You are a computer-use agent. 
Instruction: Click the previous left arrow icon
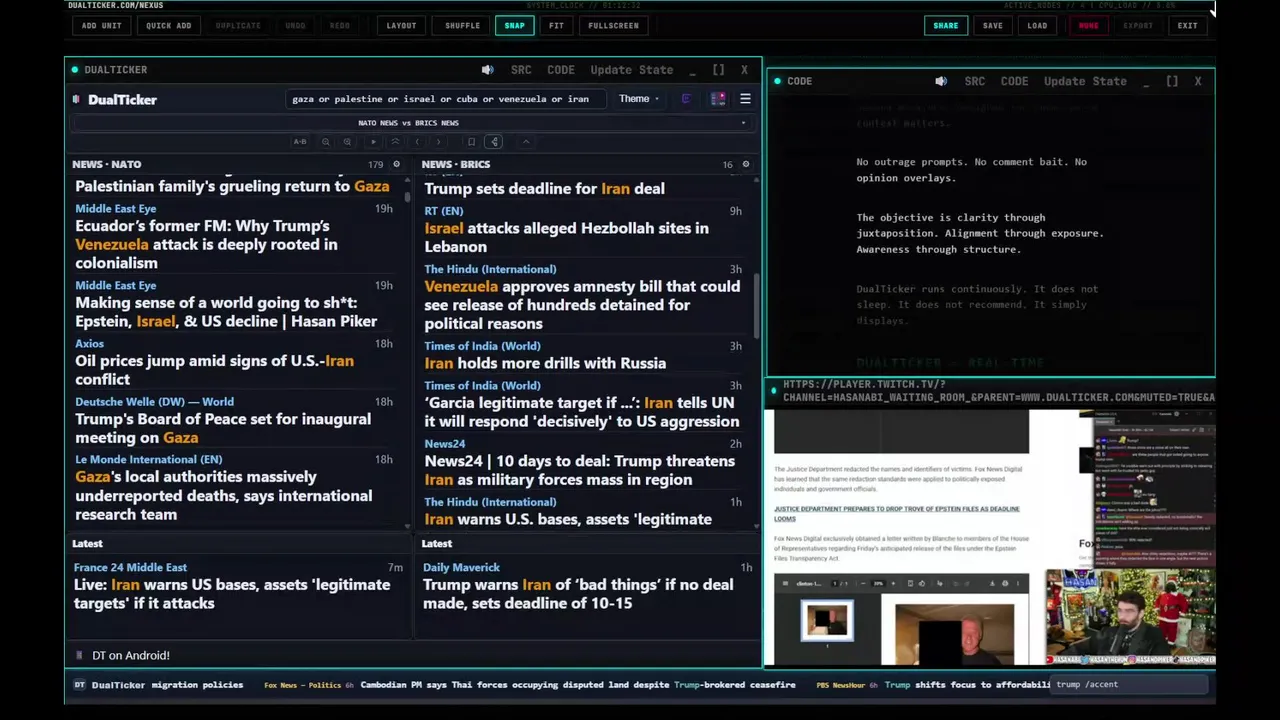(417, 142)
